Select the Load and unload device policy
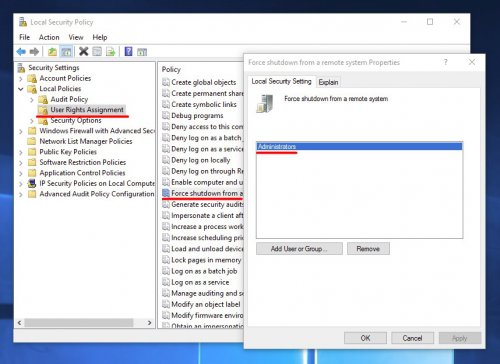 pyautogui.click(x=207, y=249)
